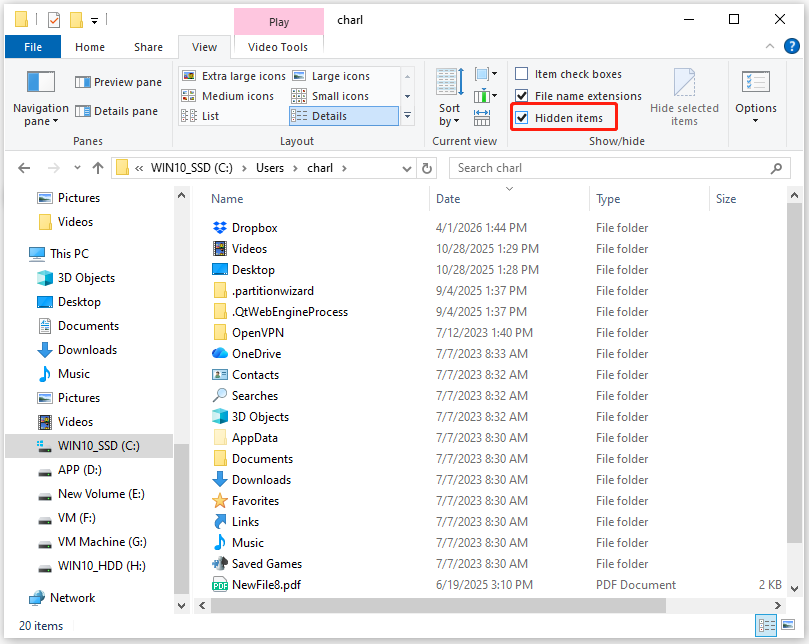This screenshot has height=644, width=809.
Task: Expand the layout gallery more arrow
Action: tap(408, 116)
